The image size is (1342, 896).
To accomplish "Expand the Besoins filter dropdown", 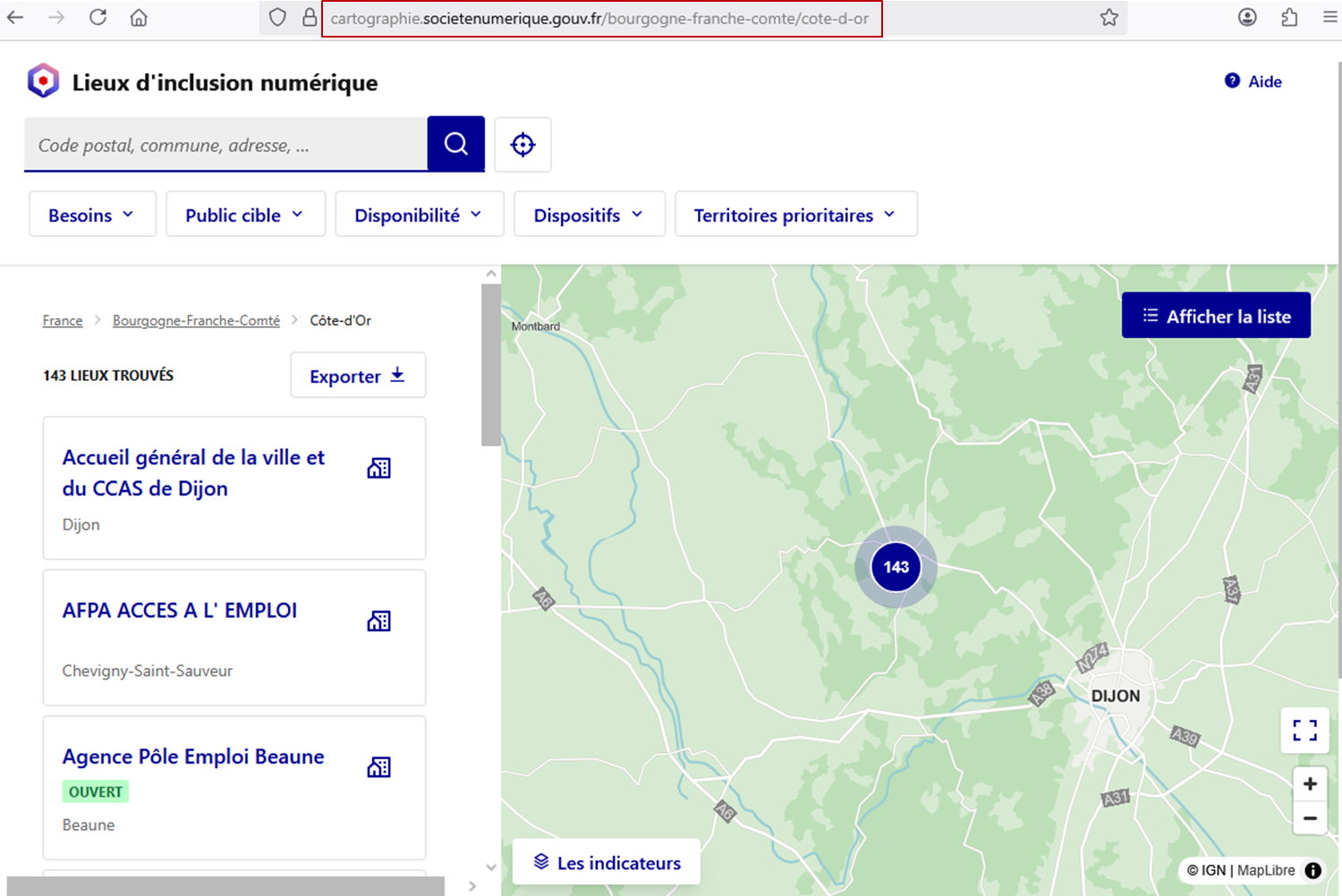I will click(x=92, y=215).
